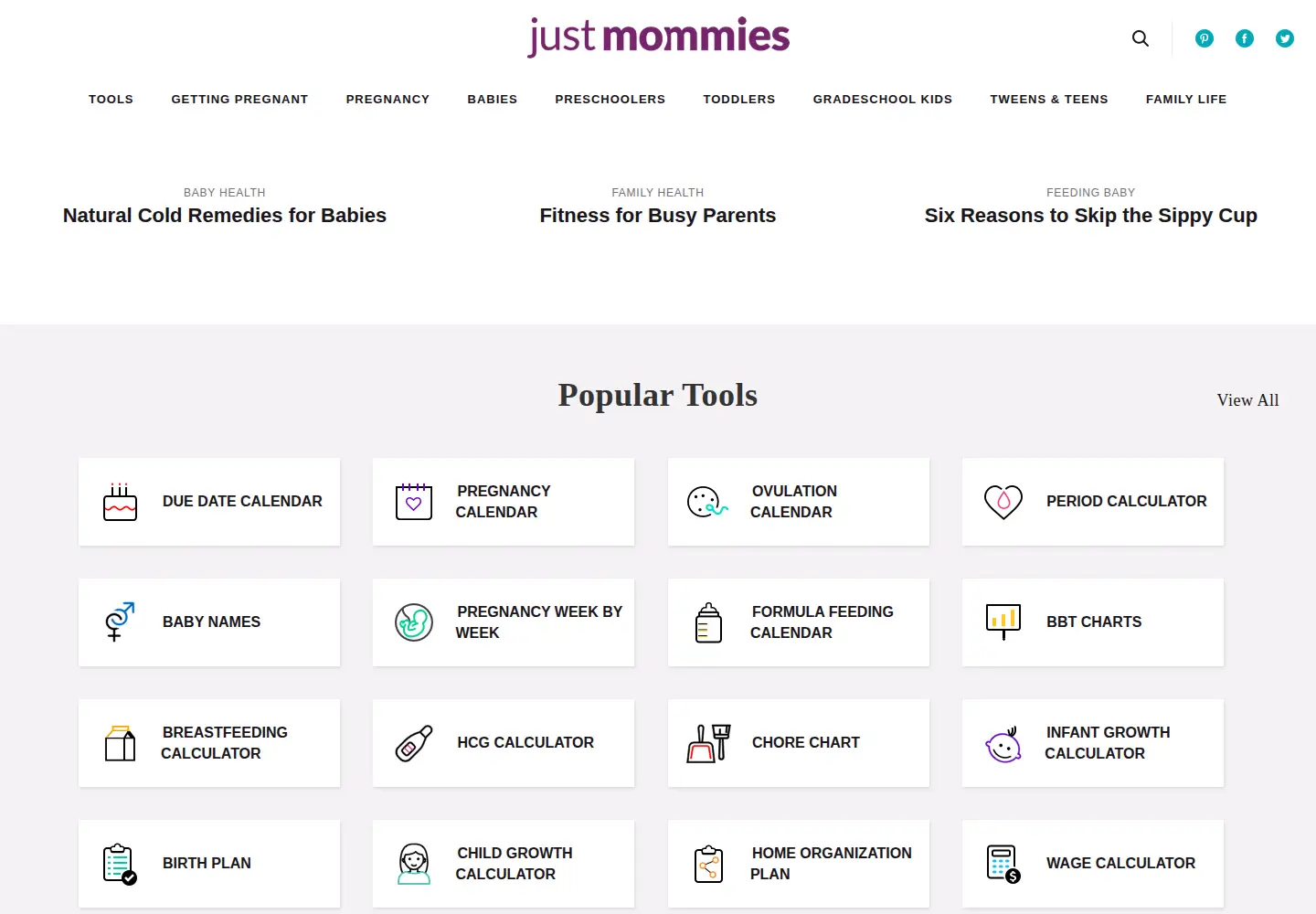Screen dimensions: 1316x914
Task: Open the Birth Plan text link
Action: coord(207,864)
